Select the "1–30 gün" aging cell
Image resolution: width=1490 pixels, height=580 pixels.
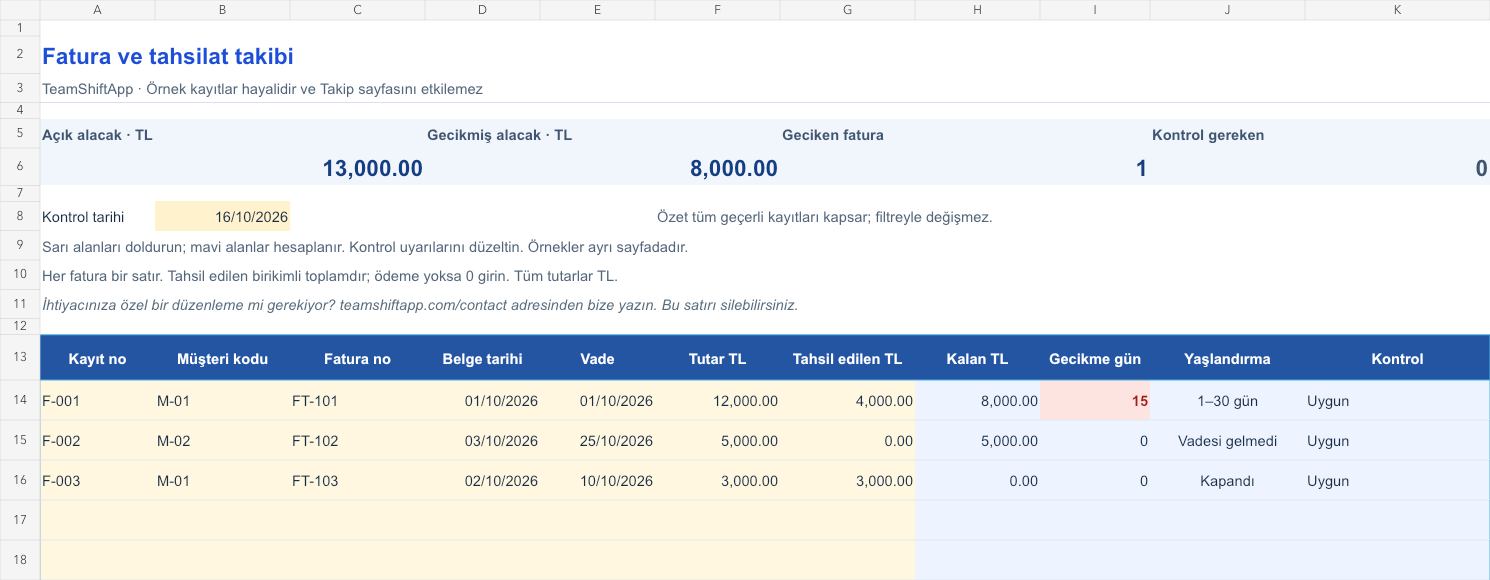[x=1227, y=401]
